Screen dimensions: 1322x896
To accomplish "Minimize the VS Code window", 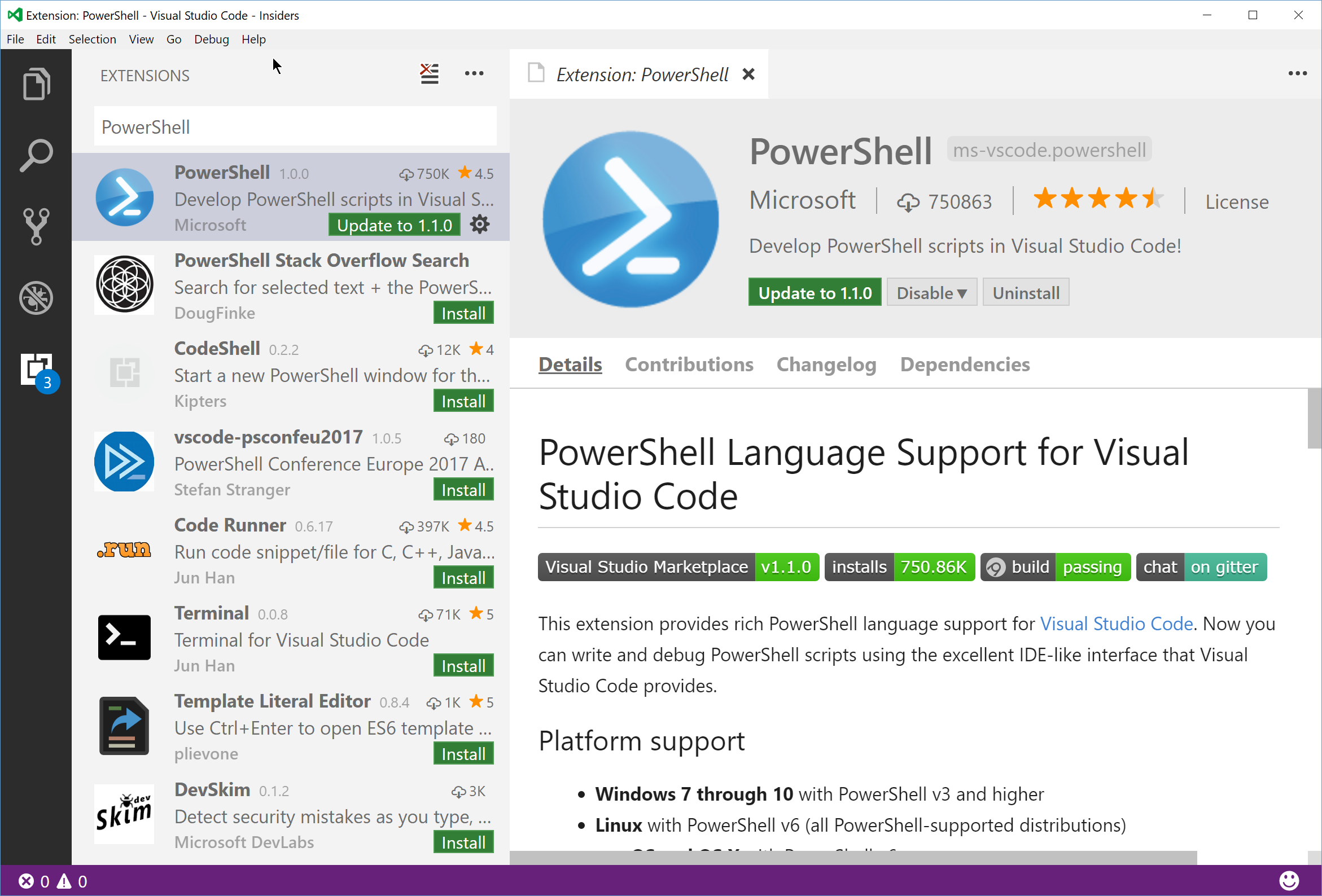I will pos(1207,15).
